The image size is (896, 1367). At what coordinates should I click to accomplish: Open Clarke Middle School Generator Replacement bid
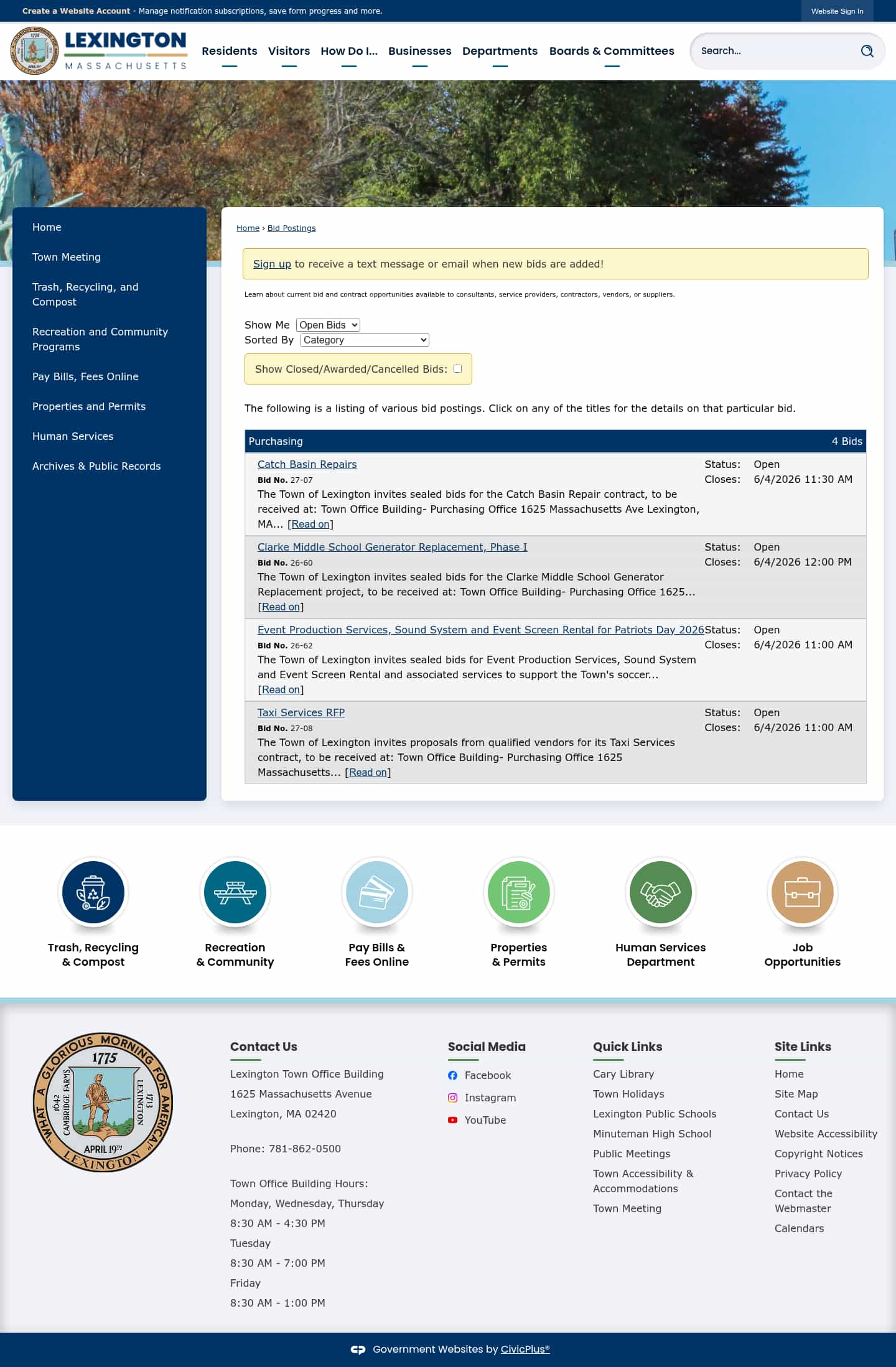coord(392,547)
